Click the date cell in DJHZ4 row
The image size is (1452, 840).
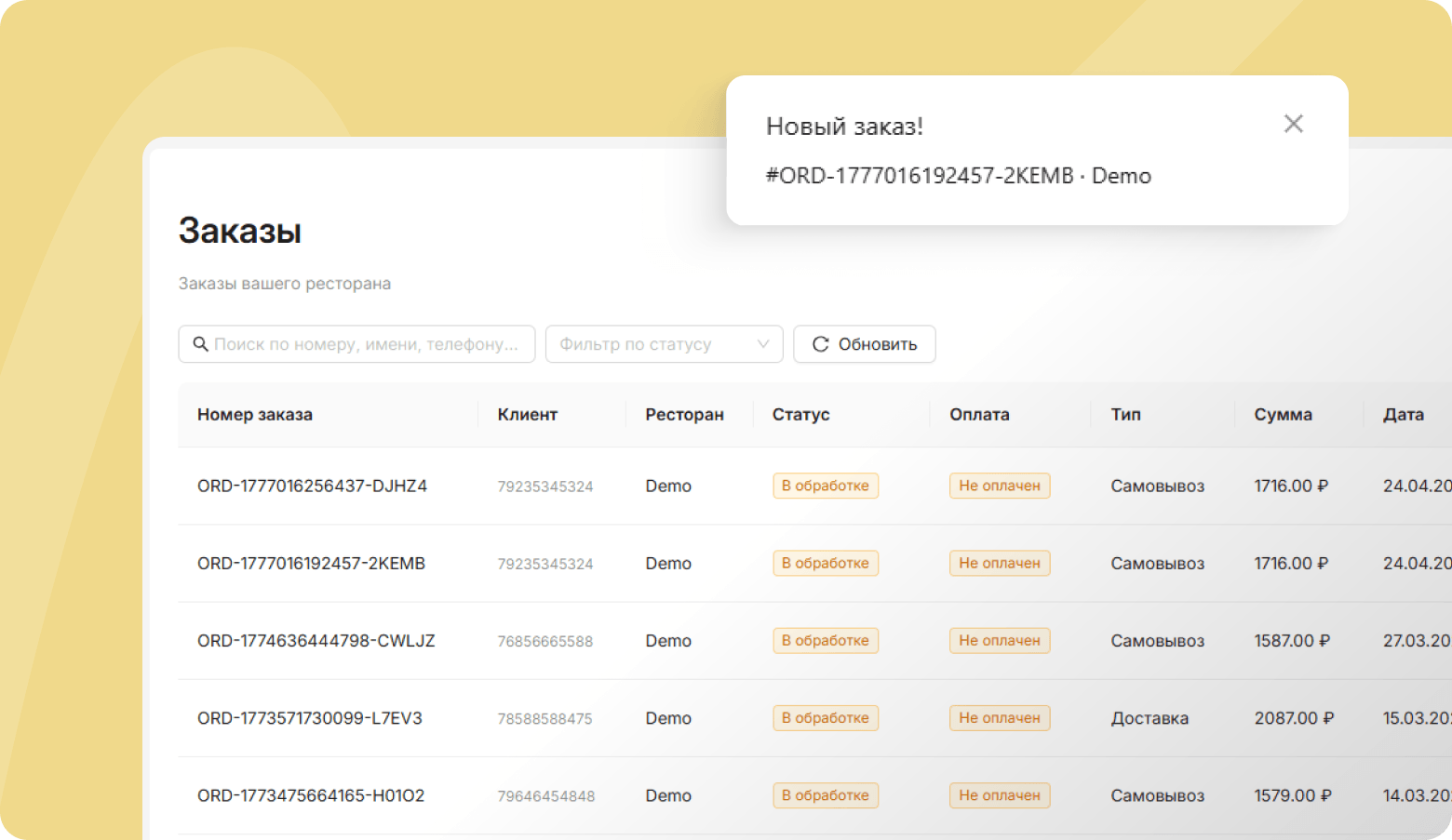(1417, 486)
